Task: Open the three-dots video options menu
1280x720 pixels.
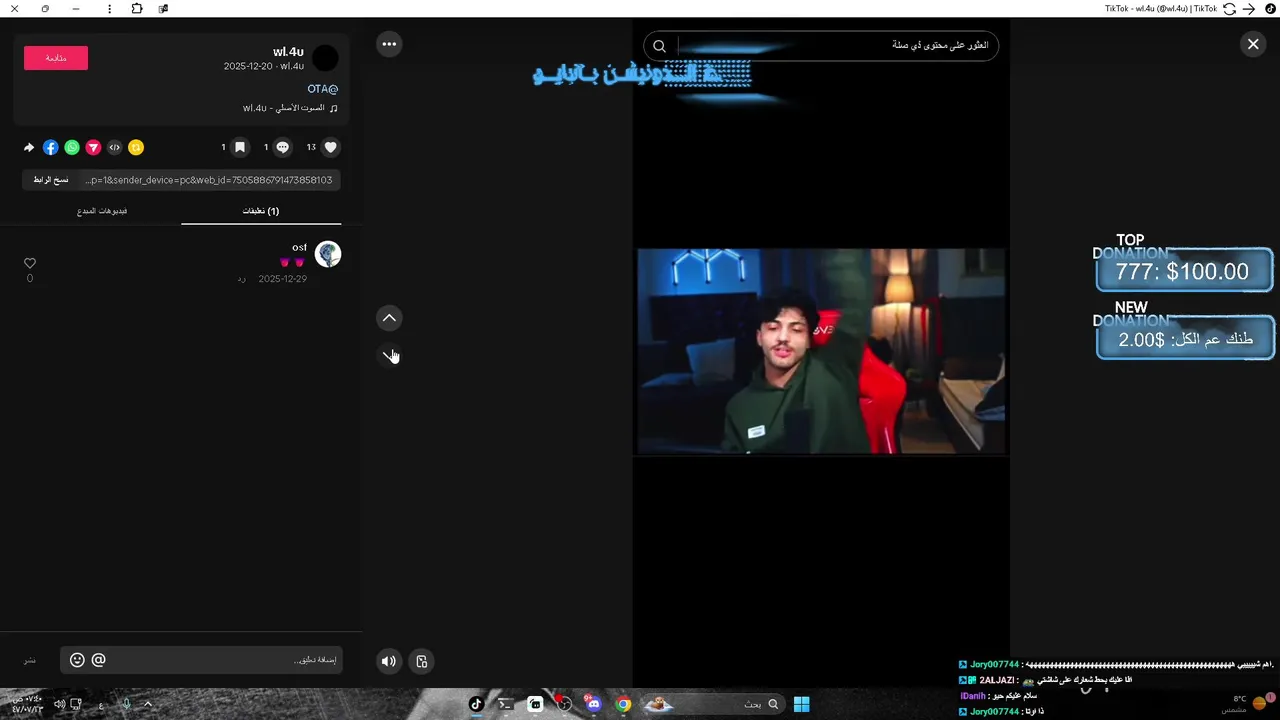Action: 389,44
